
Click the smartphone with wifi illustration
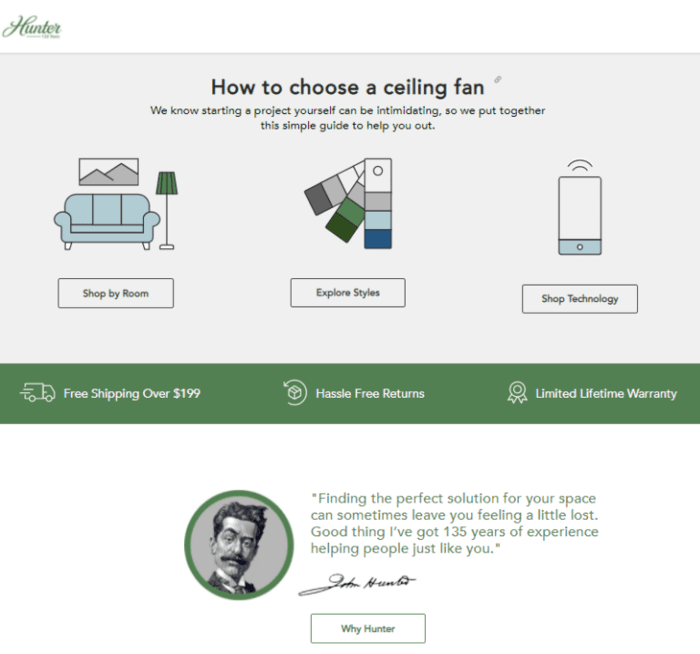579,208
